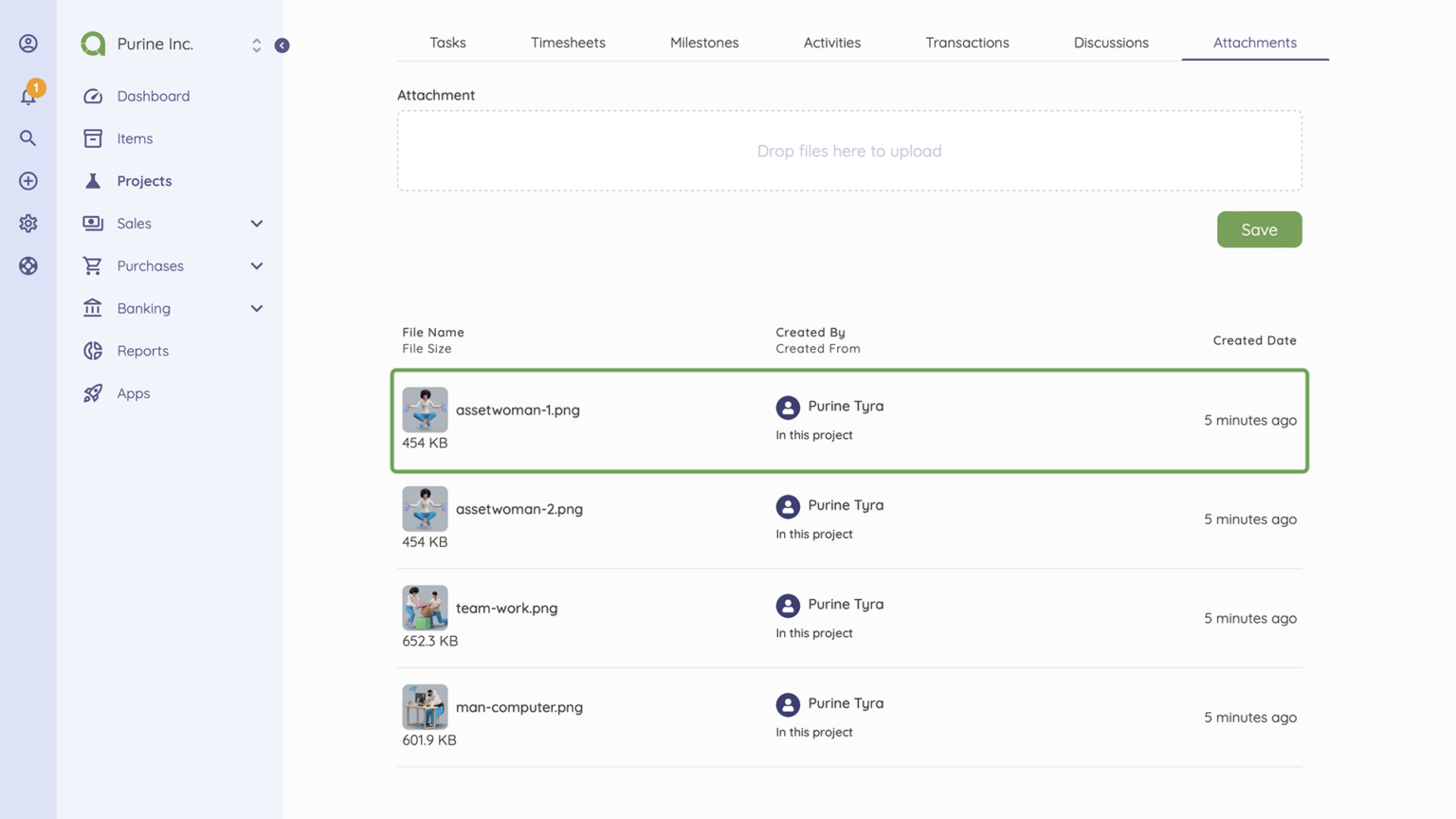Select the Attachments tab
1456x819 pixels.
(1255, 43)
